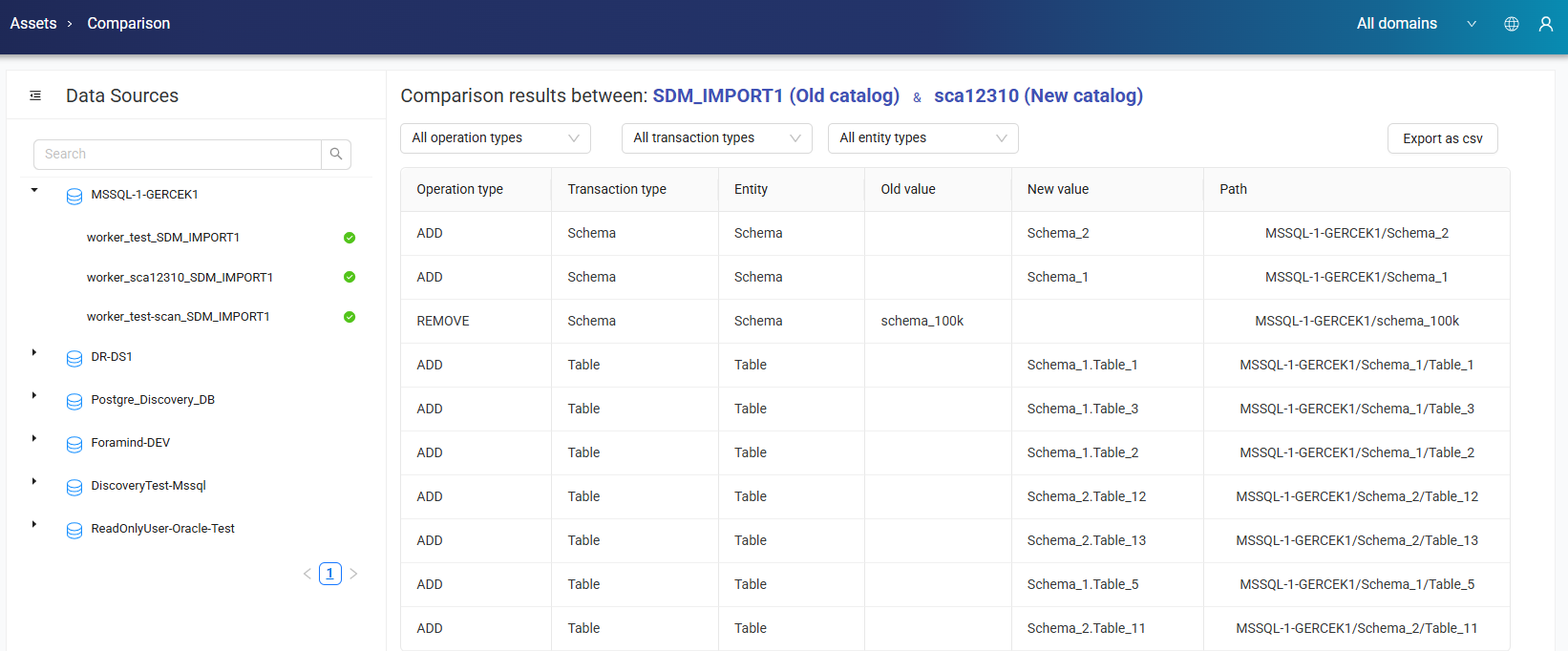Viewport: 1568px width, 651px height.
Task: Open the All operation types dropdown
Action: coord(495,138)
